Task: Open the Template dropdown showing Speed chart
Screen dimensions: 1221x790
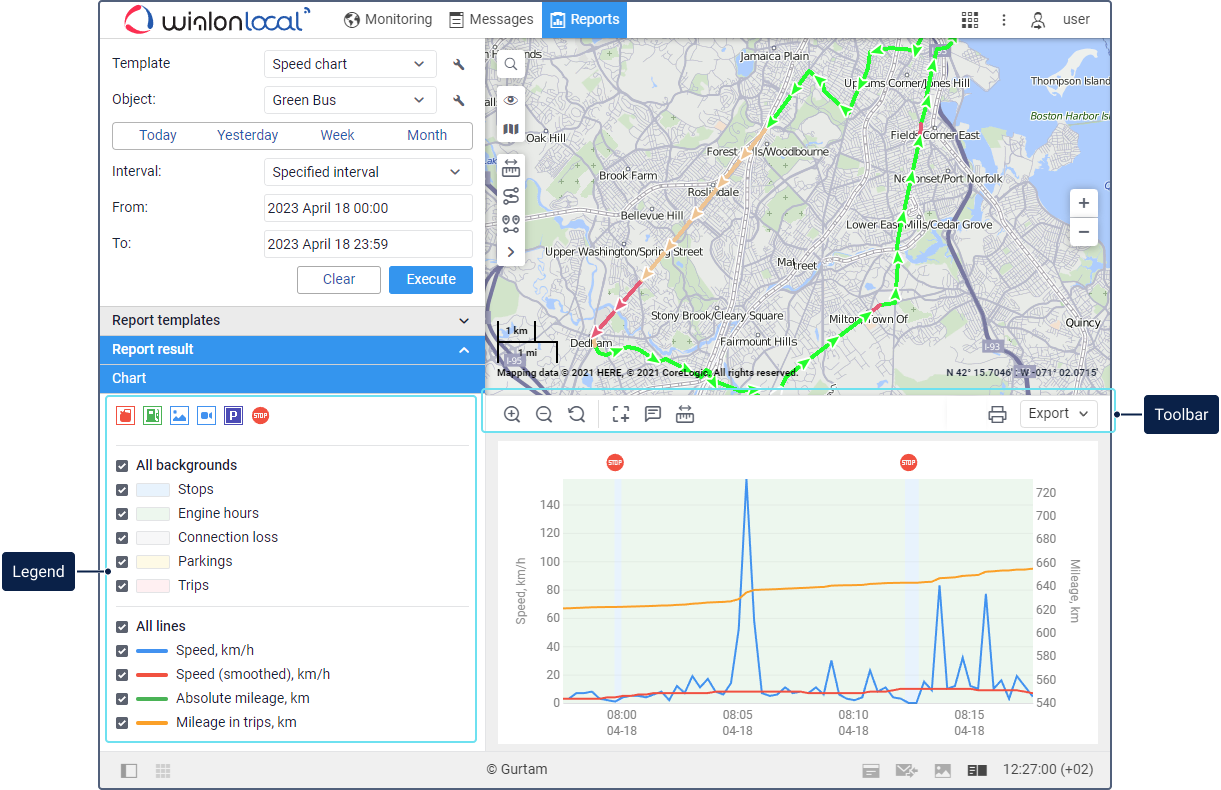Action: 350,64
